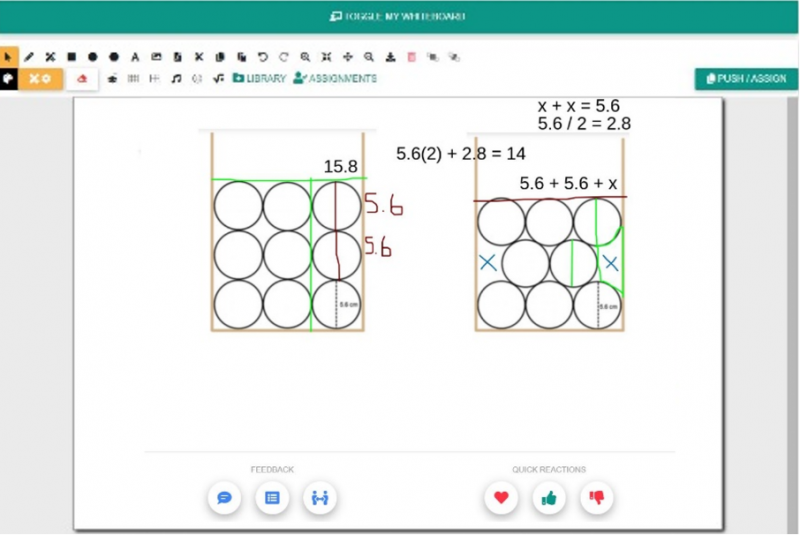Click the download whiteboard icon
Screen dimensions: 800x535
pyautogui.click(x=390, y=57)
